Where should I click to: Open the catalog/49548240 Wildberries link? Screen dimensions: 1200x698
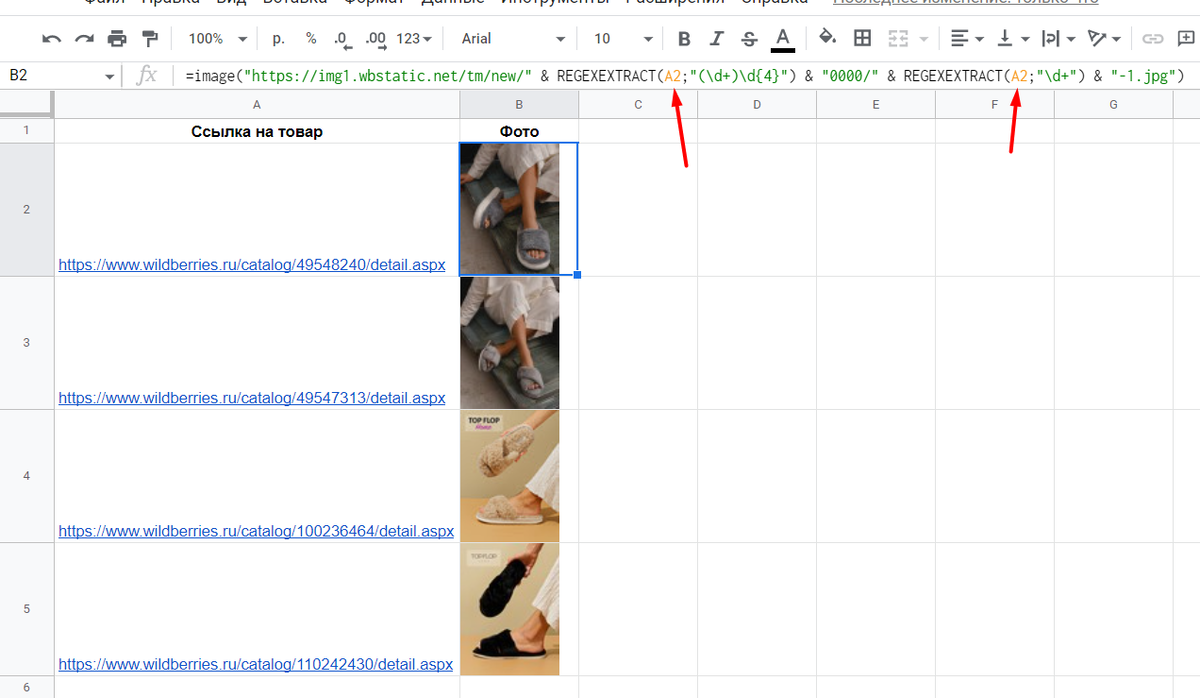tap(252, 265)
